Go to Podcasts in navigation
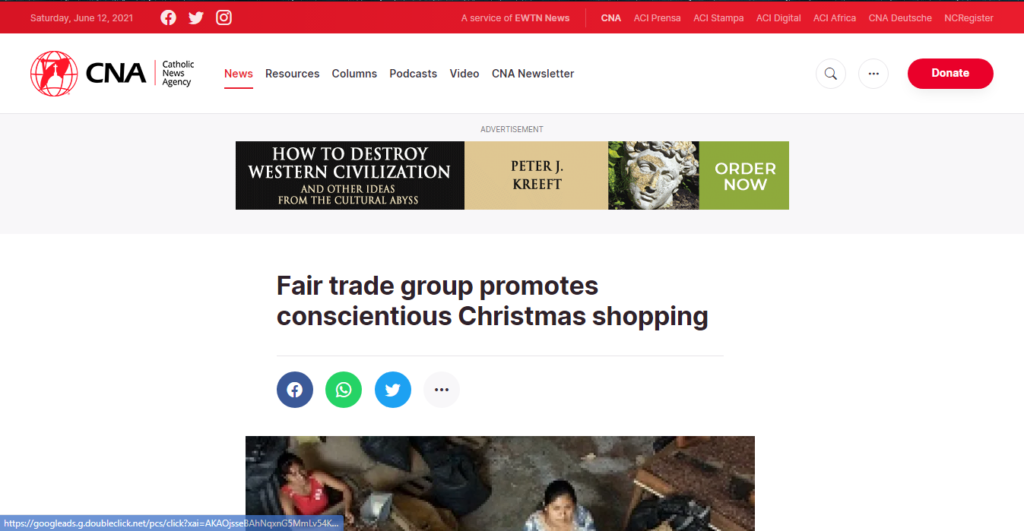Viewport: 1024px width, 531px height. tap(413, 74)
